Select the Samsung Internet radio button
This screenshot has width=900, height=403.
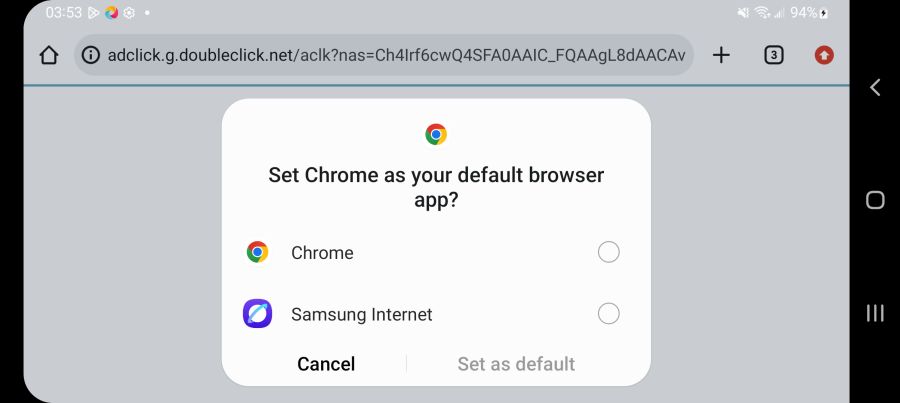click(608, 314)
